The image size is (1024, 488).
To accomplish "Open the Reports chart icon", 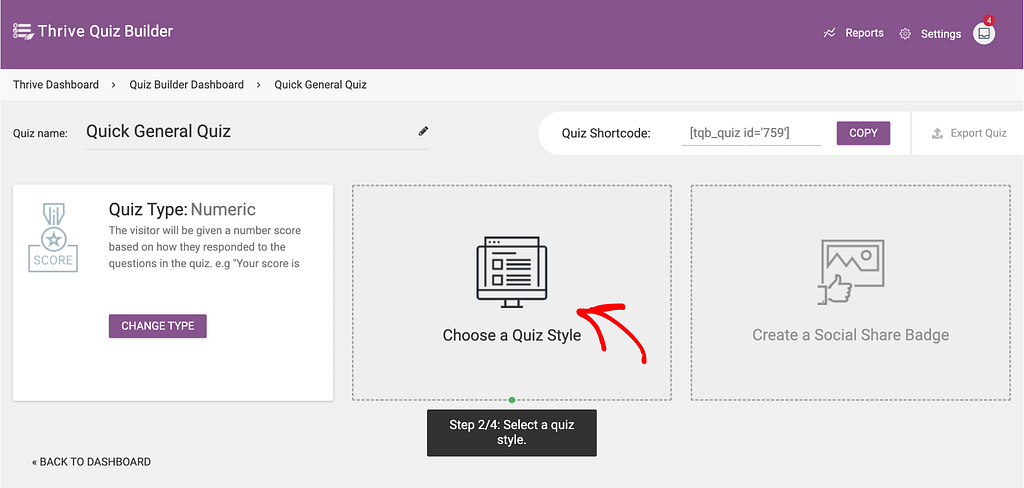I will point(829,33).
